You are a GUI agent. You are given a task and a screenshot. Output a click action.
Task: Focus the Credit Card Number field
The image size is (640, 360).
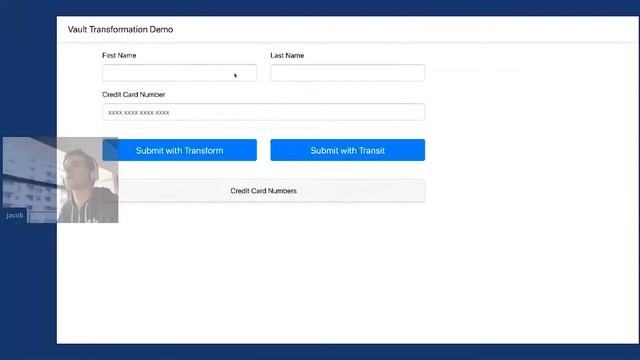pos(263,112)
